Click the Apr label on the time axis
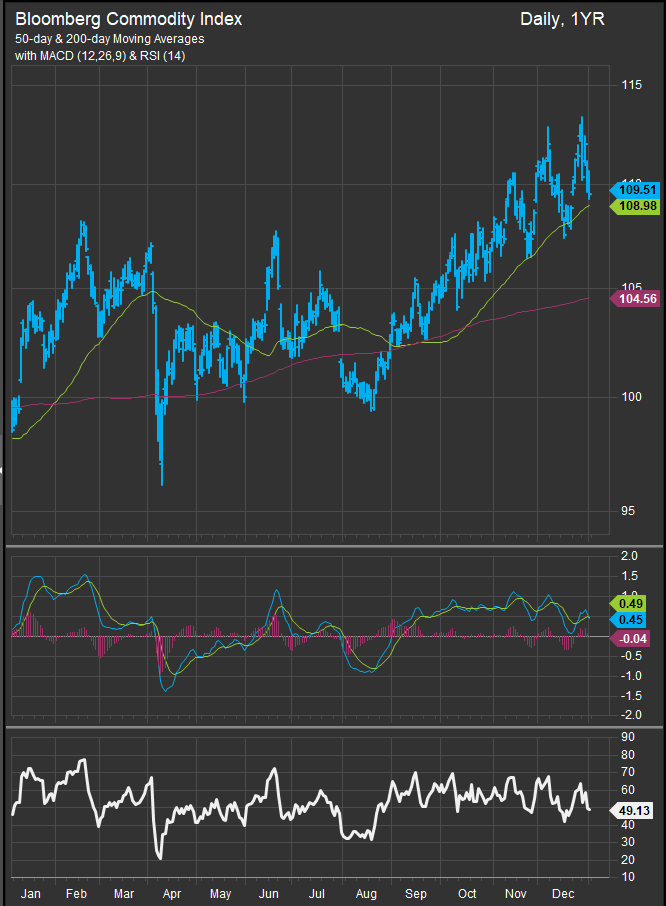 171,892
